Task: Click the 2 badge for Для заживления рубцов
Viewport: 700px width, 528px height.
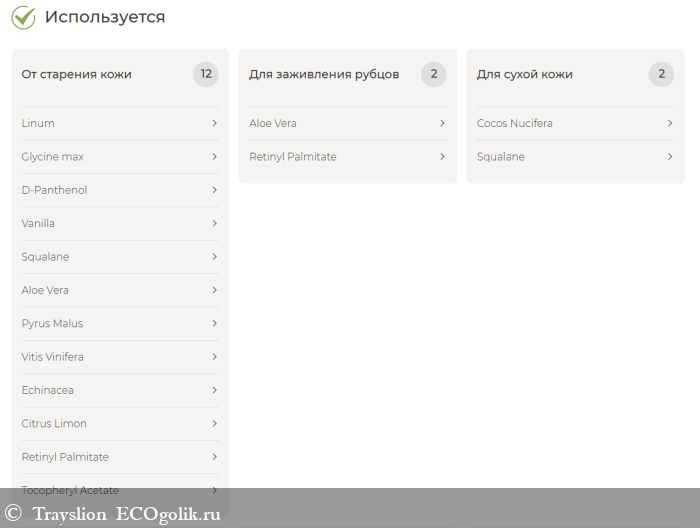Action: (x=433, y=74)
